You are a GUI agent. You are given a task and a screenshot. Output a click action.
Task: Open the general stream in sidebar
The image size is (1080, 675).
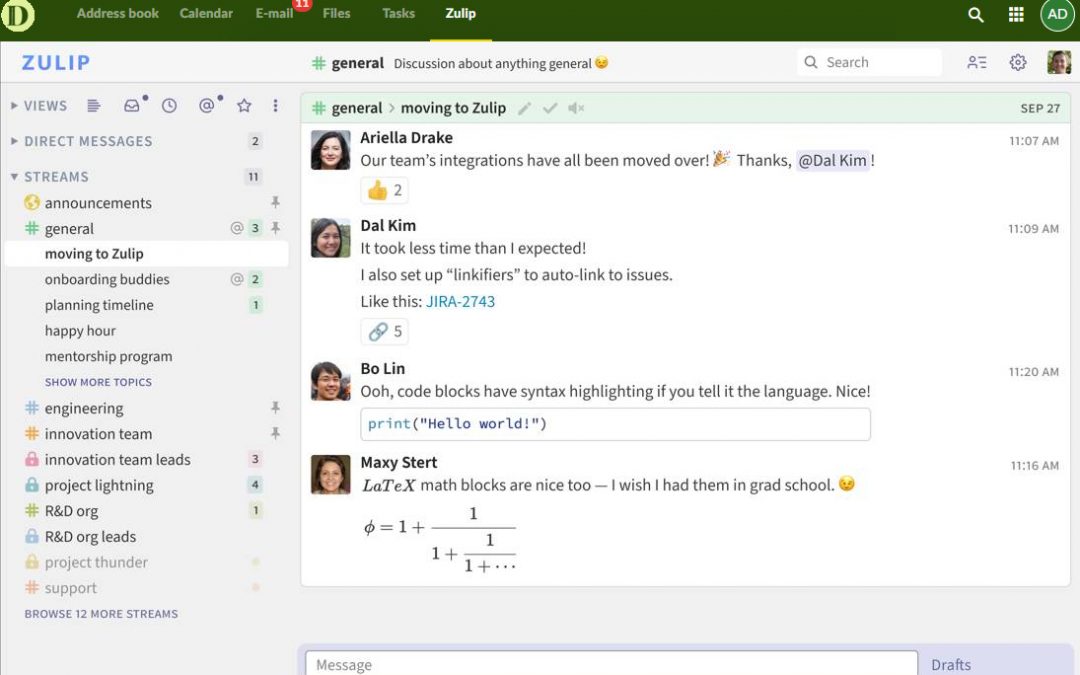click(x=69, y=229)
